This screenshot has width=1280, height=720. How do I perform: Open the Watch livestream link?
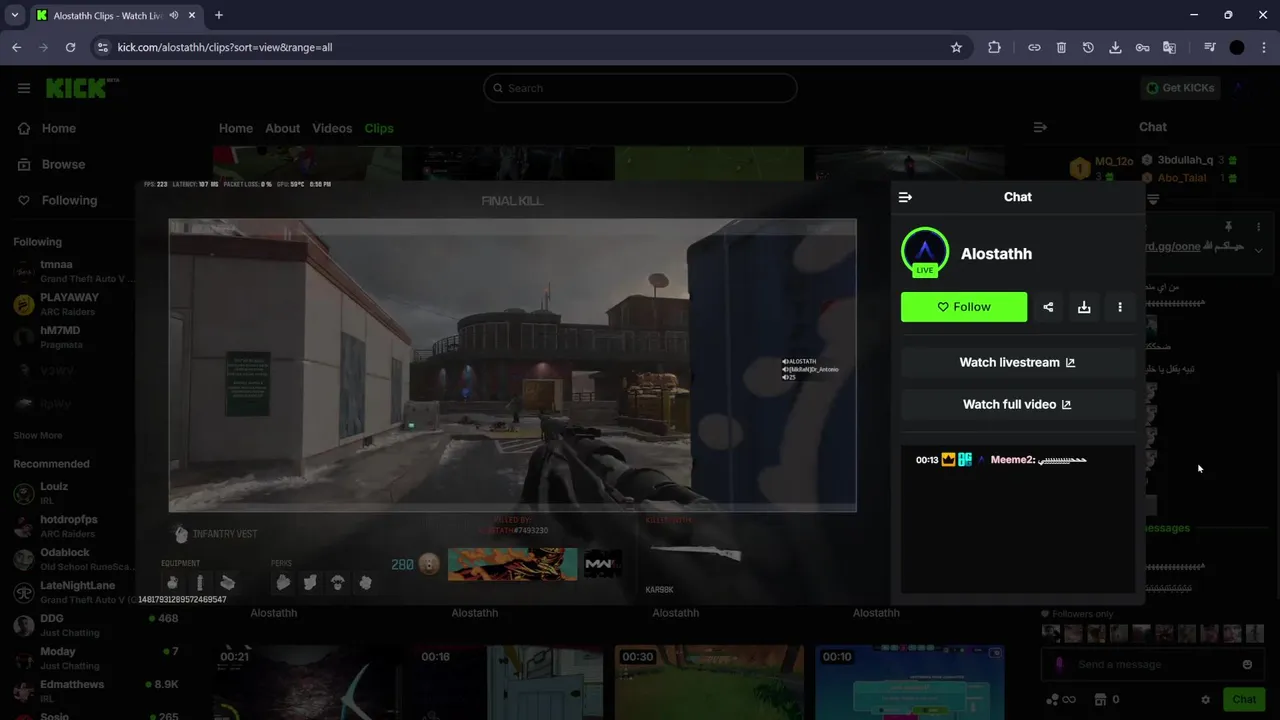tap(1018, 362)
